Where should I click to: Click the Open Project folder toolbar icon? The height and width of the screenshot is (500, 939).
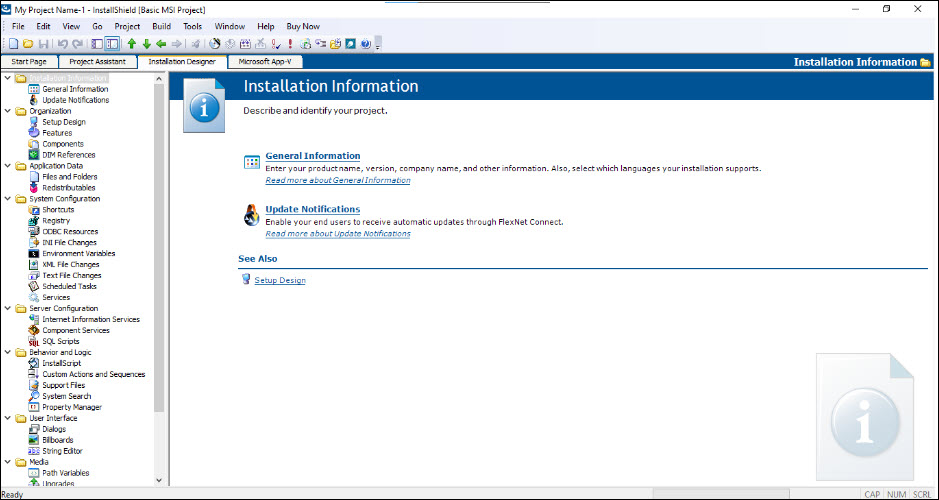pyautogui.click(x=28, y=44)
